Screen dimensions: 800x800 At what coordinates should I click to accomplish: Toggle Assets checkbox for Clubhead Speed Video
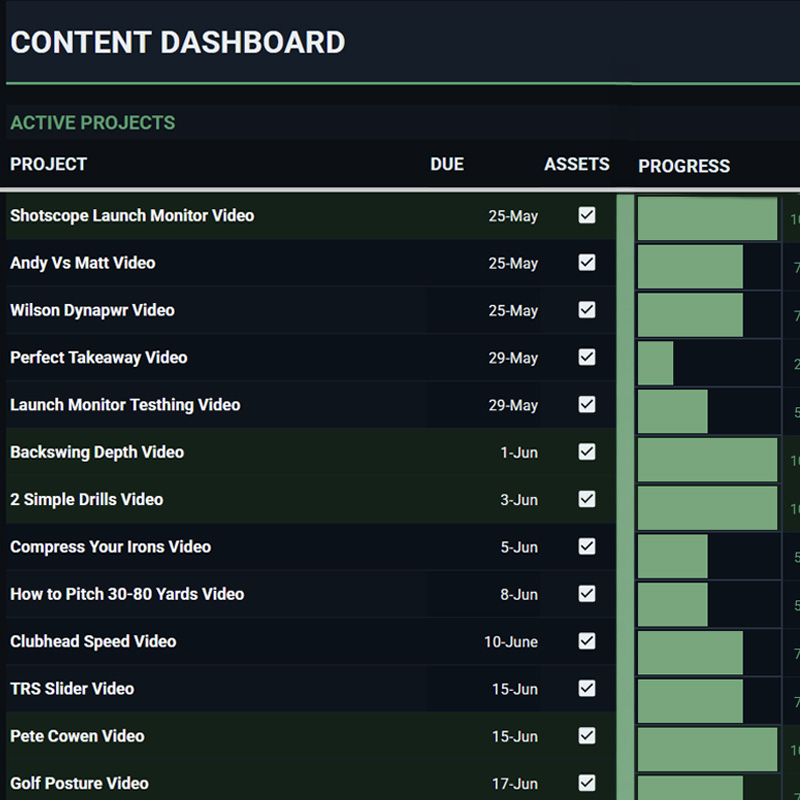587,641
